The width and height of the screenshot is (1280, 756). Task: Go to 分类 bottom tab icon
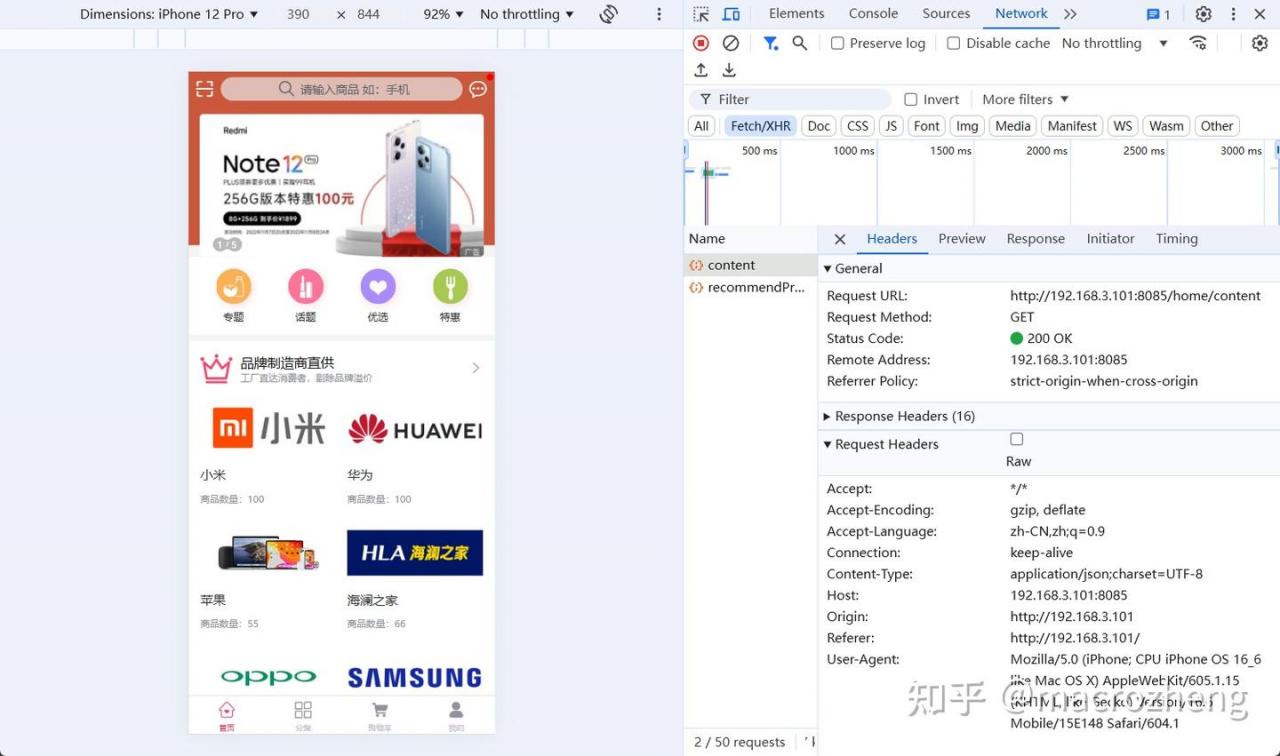303,710
